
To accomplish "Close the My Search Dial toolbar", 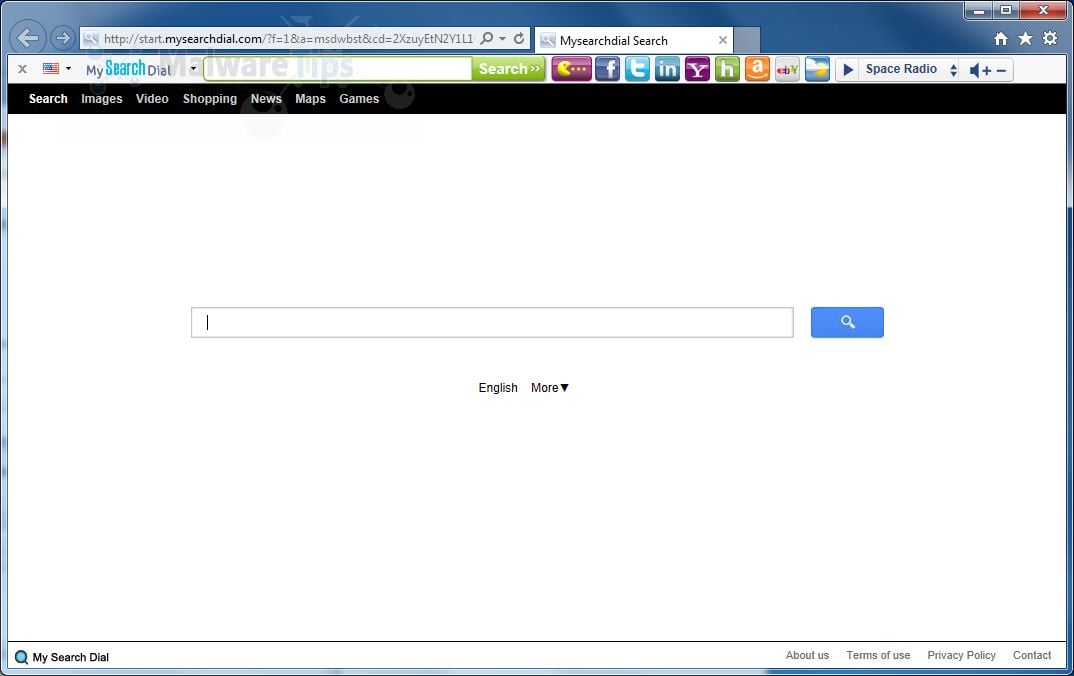I will 23,69.
